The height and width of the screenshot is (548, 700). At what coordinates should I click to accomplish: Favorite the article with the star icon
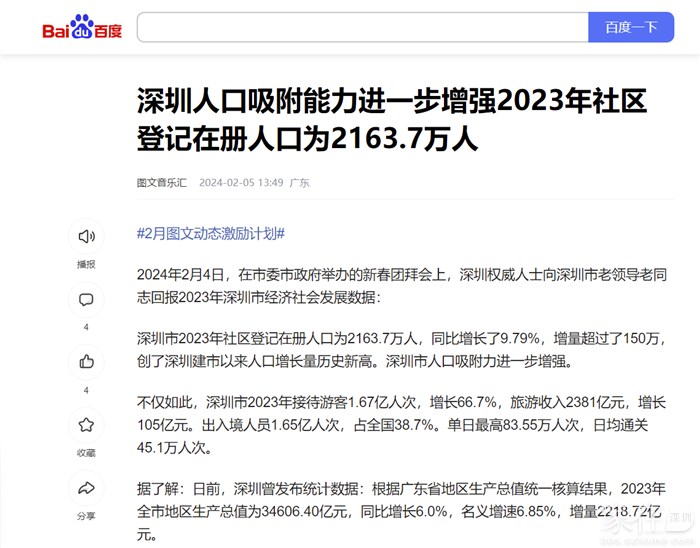point(86,425)
